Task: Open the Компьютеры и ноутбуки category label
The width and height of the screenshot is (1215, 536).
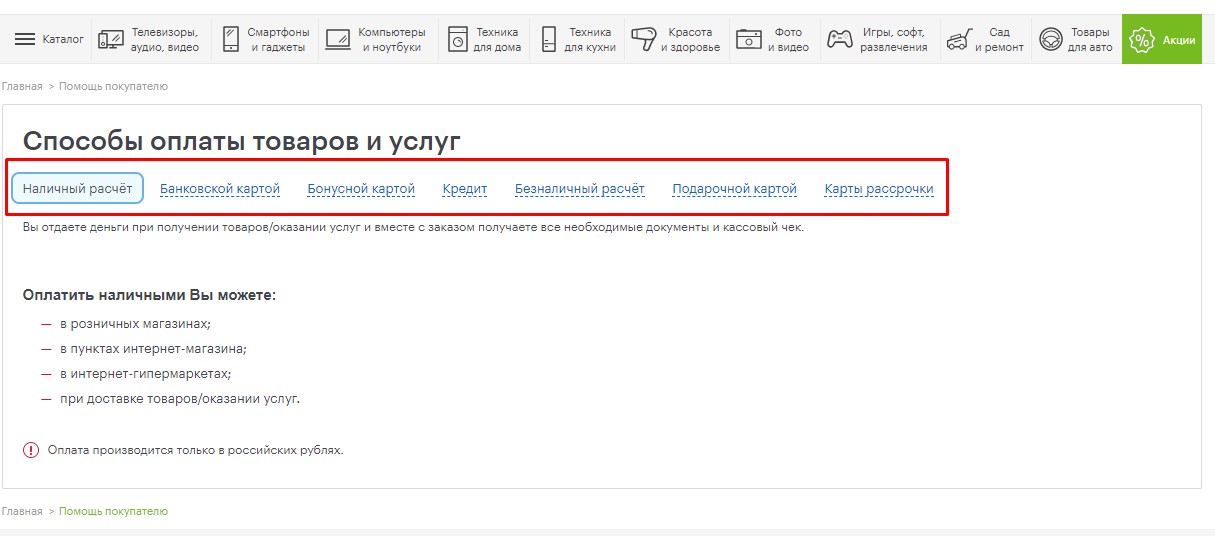Action: point(391,40)
